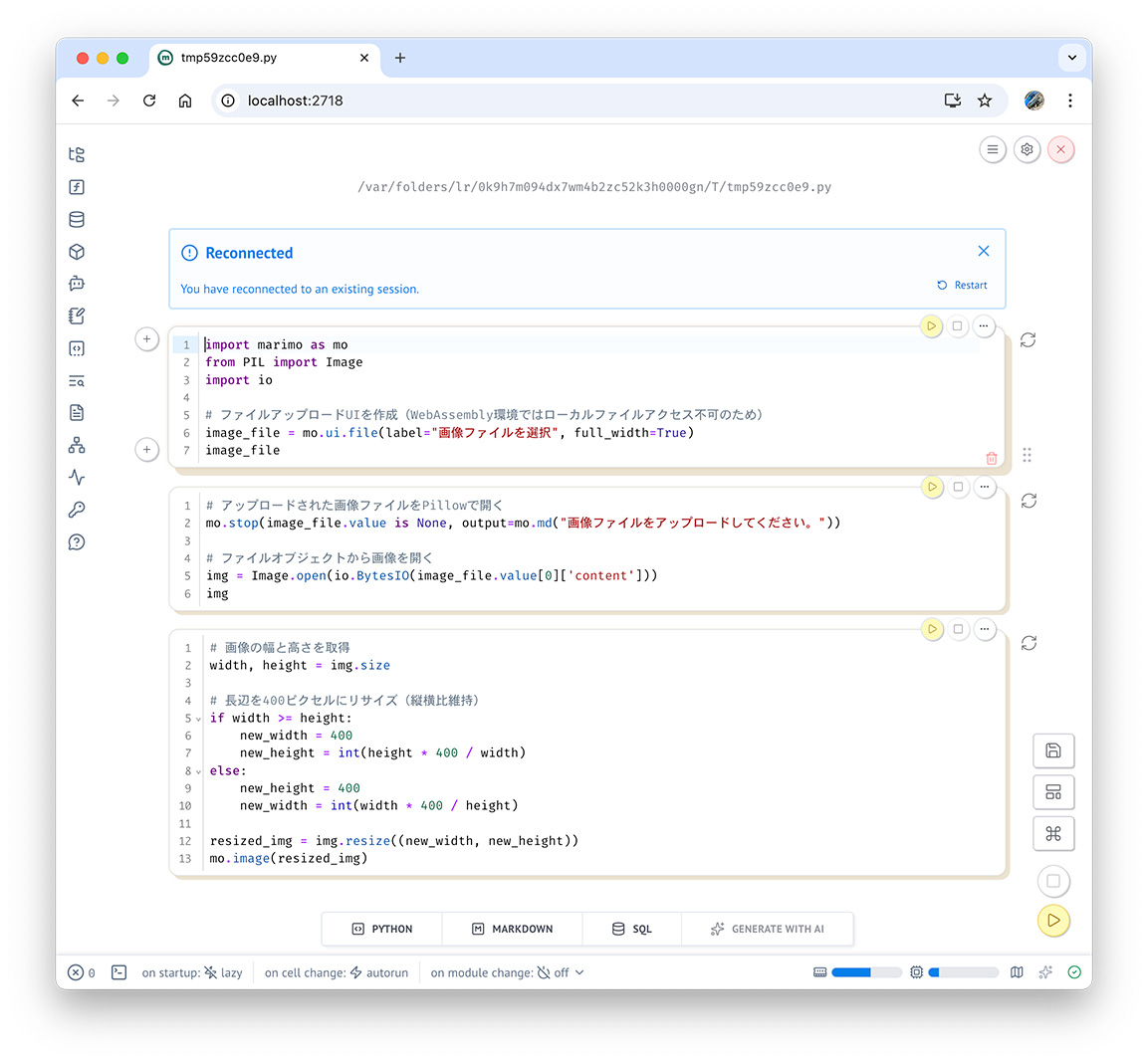Open the secrets key panel
The height and width of the screenshot is (1063, 1148).
click(x=77, y=510)
